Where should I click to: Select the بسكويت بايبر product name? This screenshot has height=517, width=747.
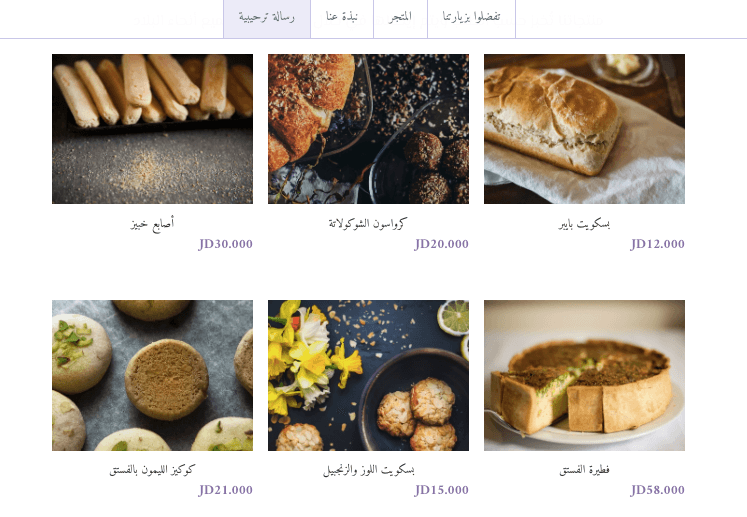[x=584, y=223]
